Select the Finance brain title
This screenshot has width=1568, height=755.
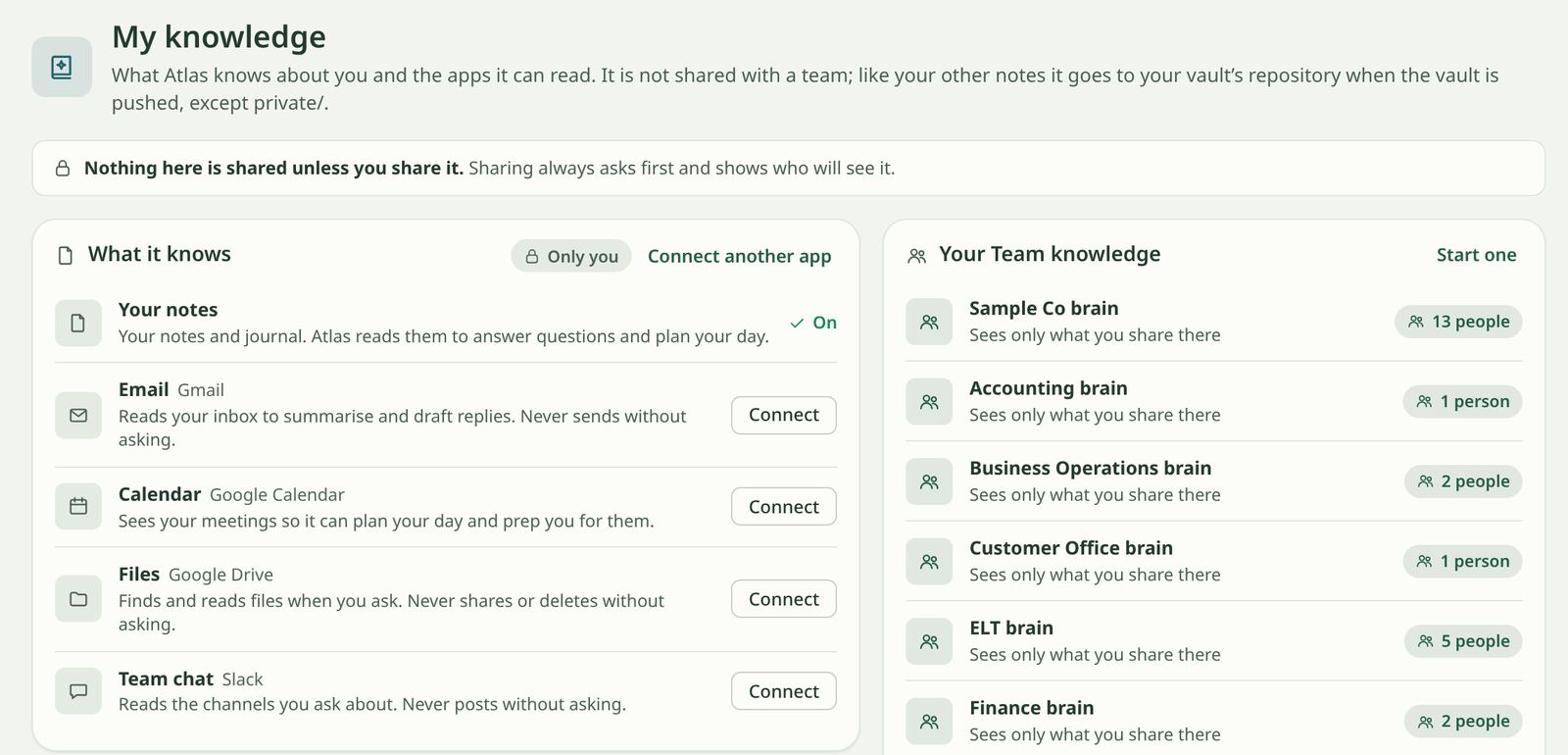1031,708
